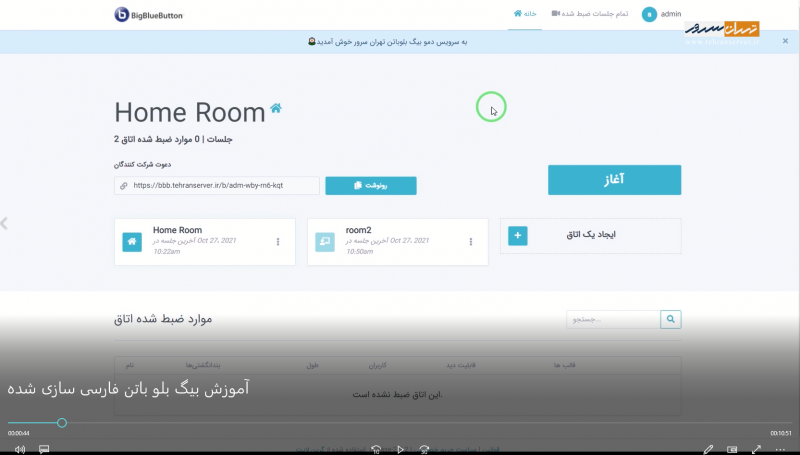The height and width of the screenshot is (455, 800).
Task: Click the BigBlueButton logo
Action: point(148,14)
